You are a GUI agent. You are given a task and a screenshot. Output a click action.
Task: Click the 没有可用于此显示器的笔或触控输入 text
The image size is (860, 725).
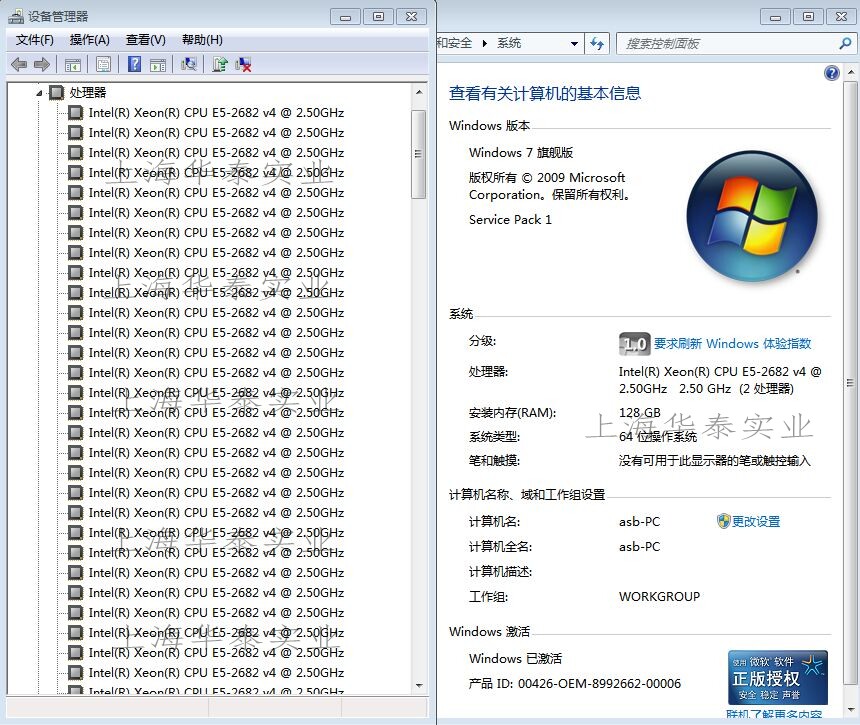tap(714, 461)
